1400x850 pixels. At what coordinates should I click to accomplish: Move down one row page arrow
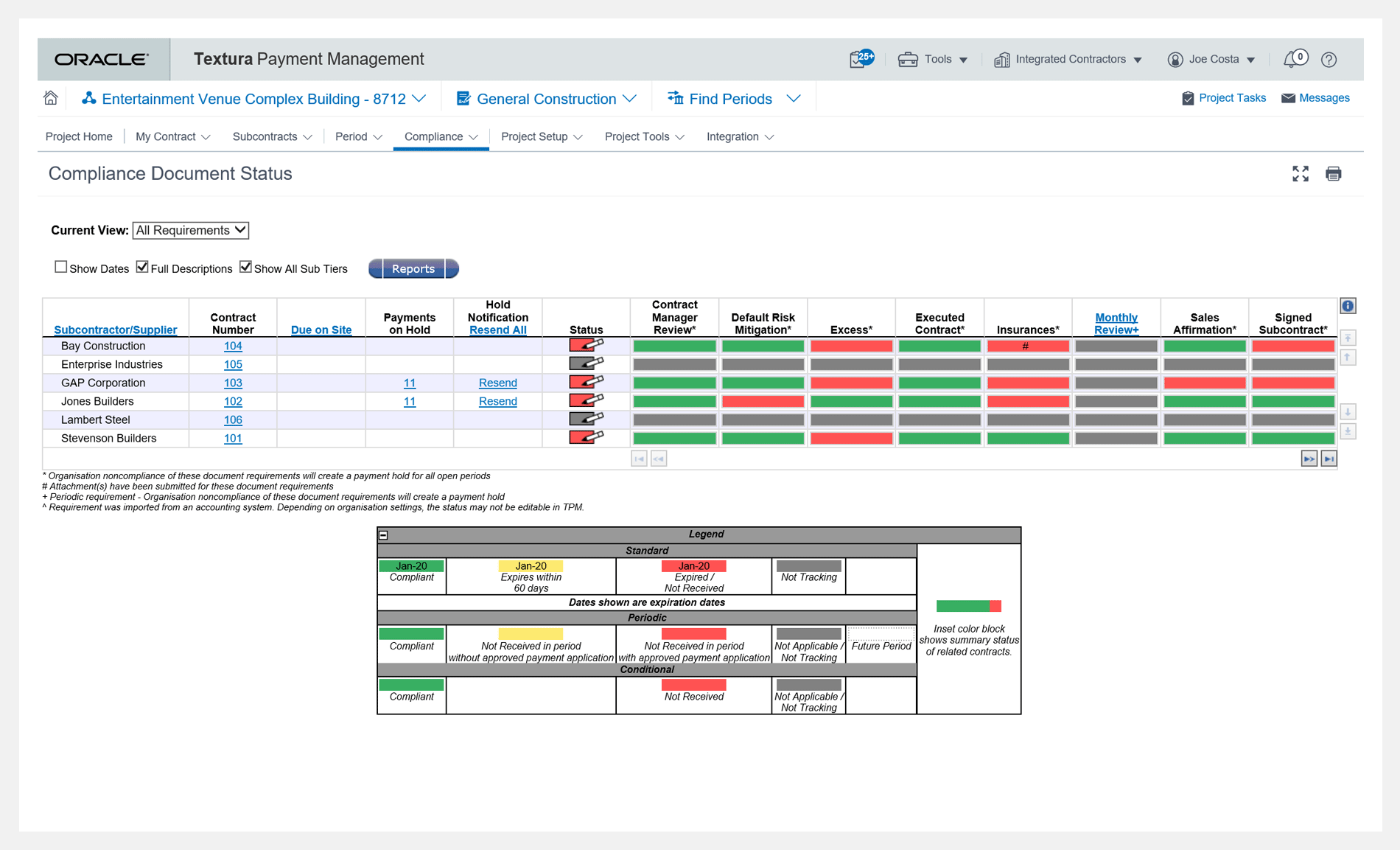(x=1348, y=411)
